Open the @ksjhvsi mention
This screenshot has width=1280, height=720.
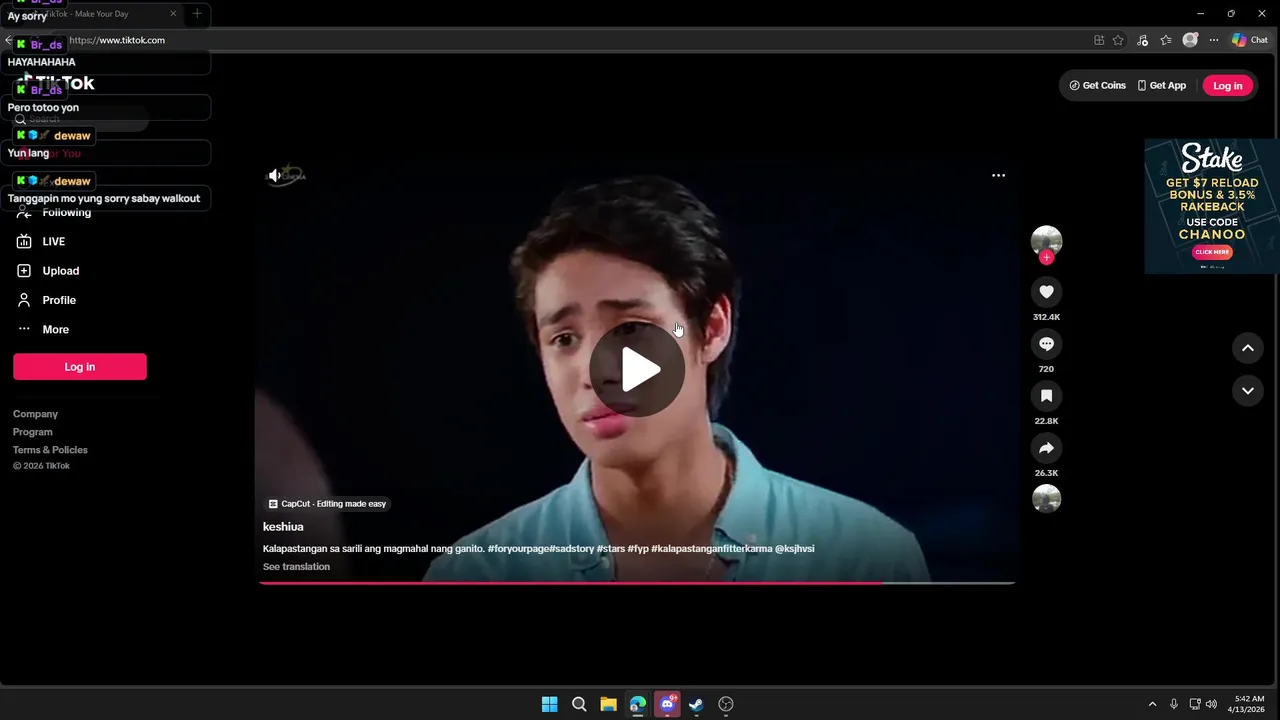(794, 549)
